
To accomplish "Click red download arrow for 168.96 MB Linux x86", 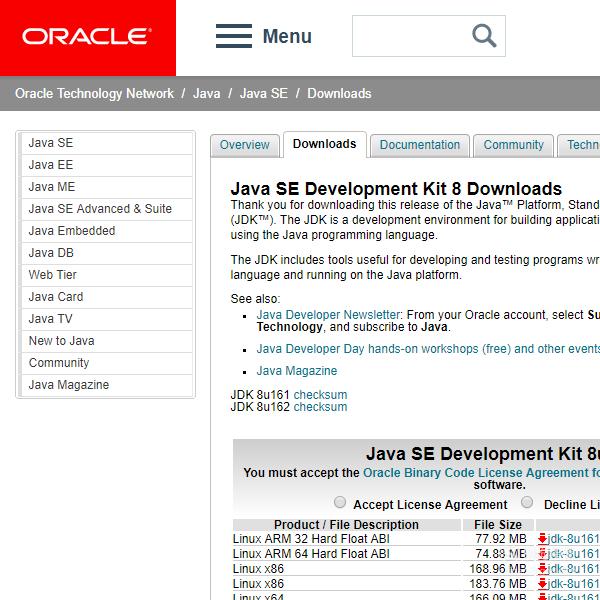I will point(542,569).
